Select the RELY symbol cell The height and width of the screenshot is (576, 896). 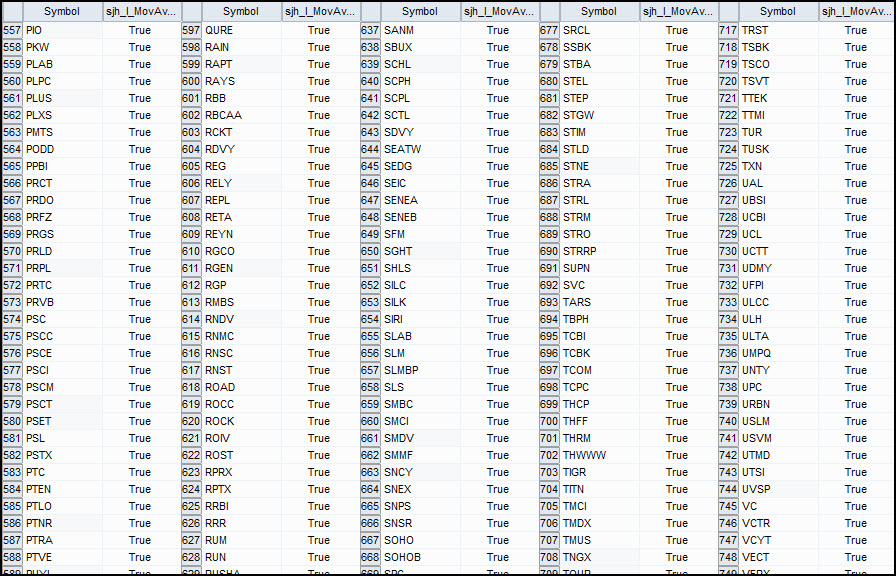tap(241, 183)
